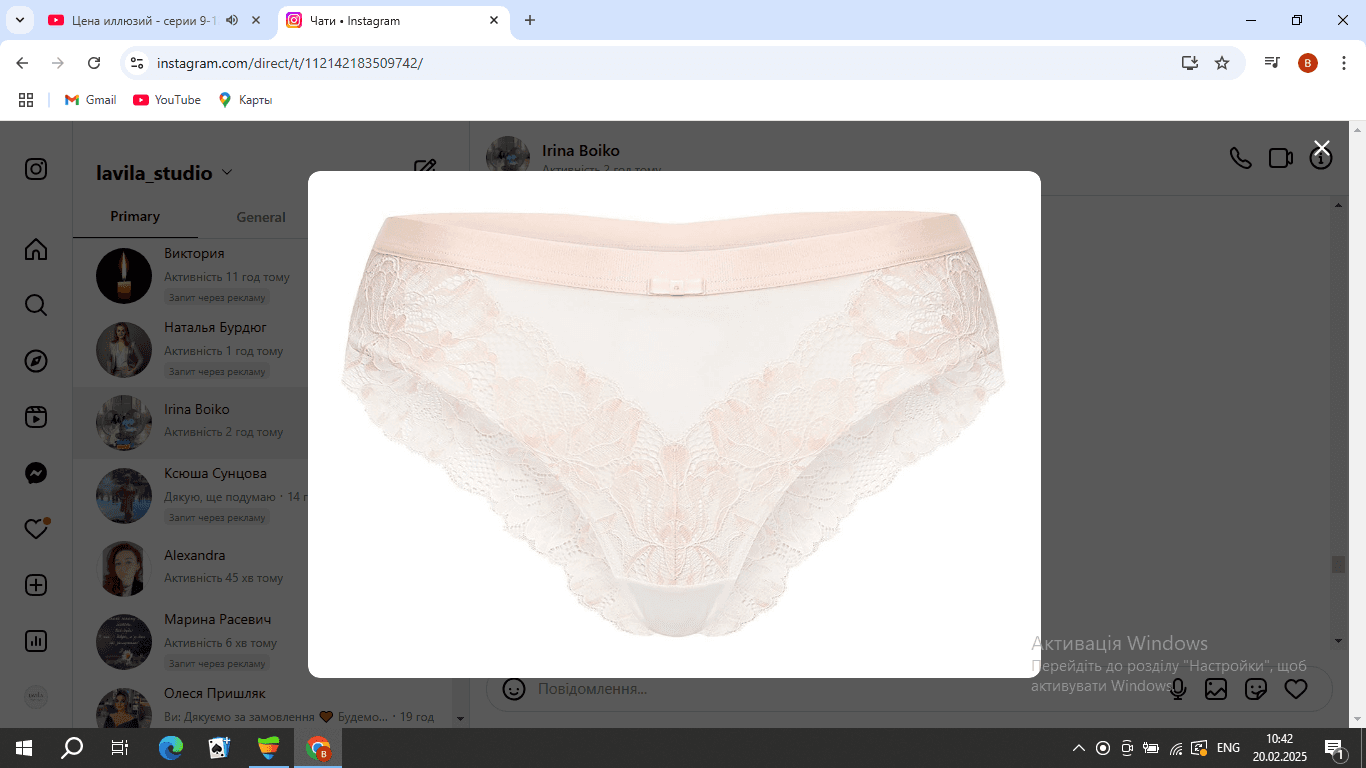The width and height of the screenshot is (1366, 768).
Task: Open the Search icon in sidebar
Action: click(36, 305)
